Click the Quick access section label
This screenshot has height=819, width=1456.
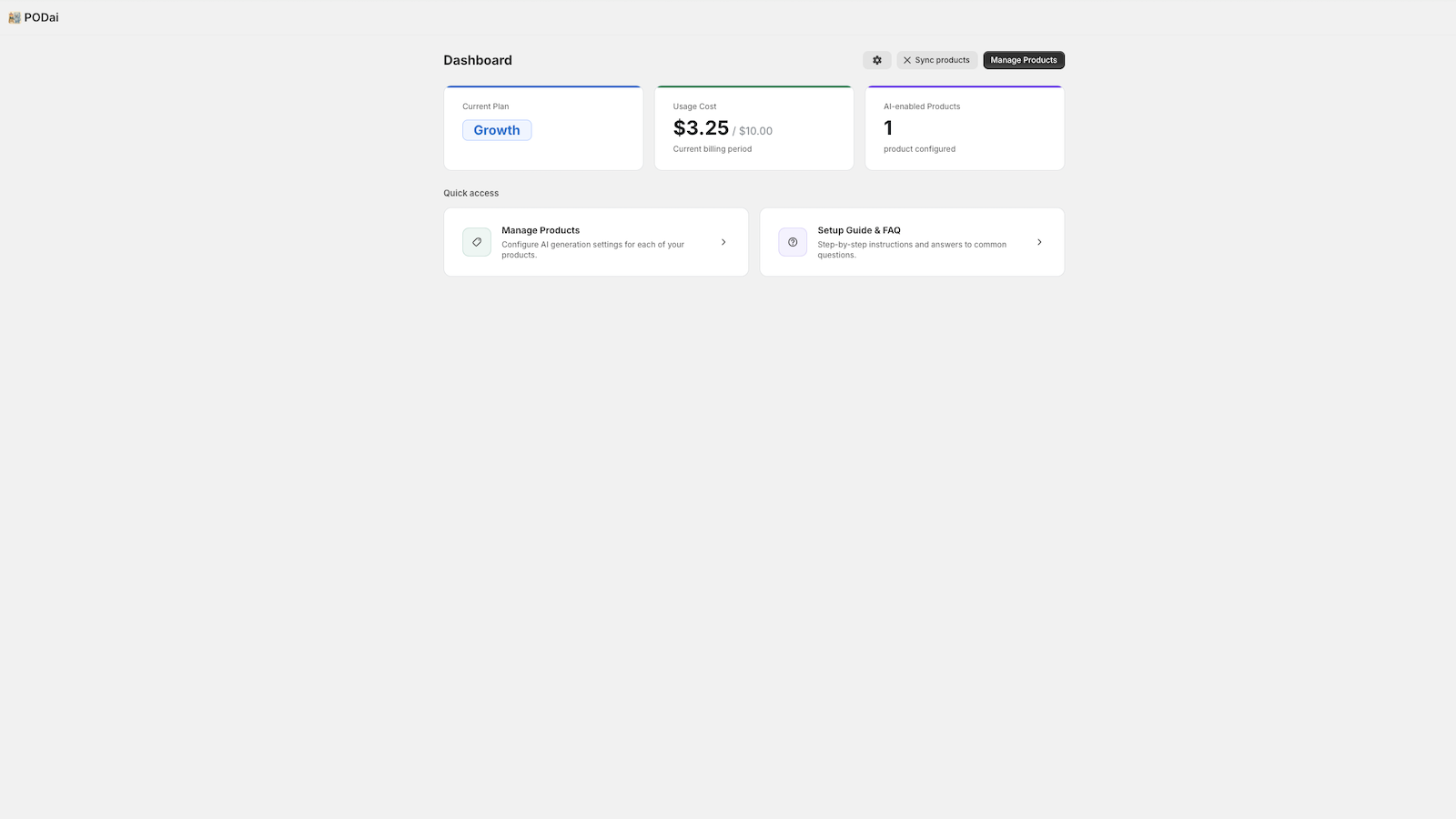pyautogui.click(x=471, y=193)
